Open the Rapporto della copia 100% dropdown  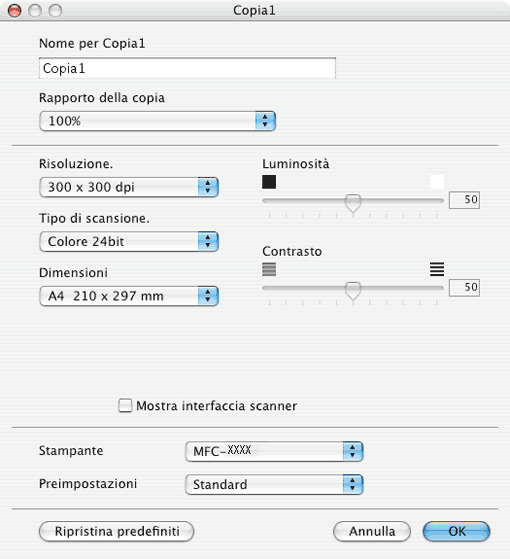click(x=158, y=121)
